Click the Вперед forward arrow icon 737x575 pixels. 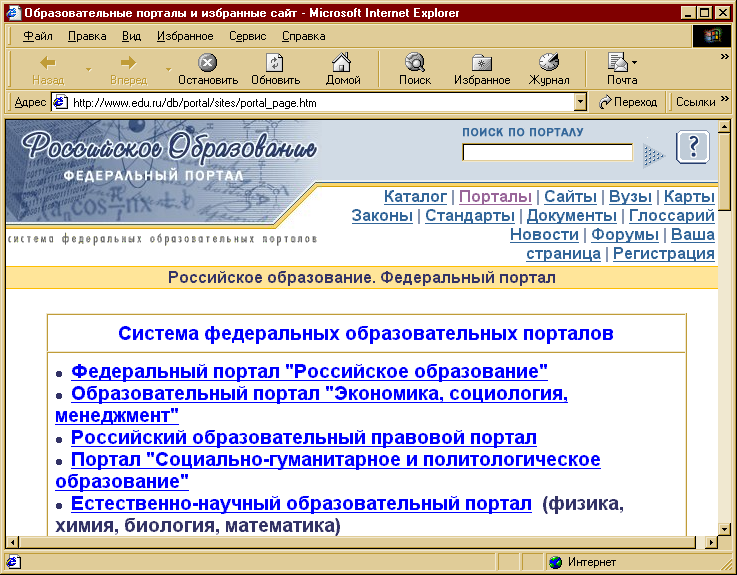pyautogui.click(x=128, y=62)
